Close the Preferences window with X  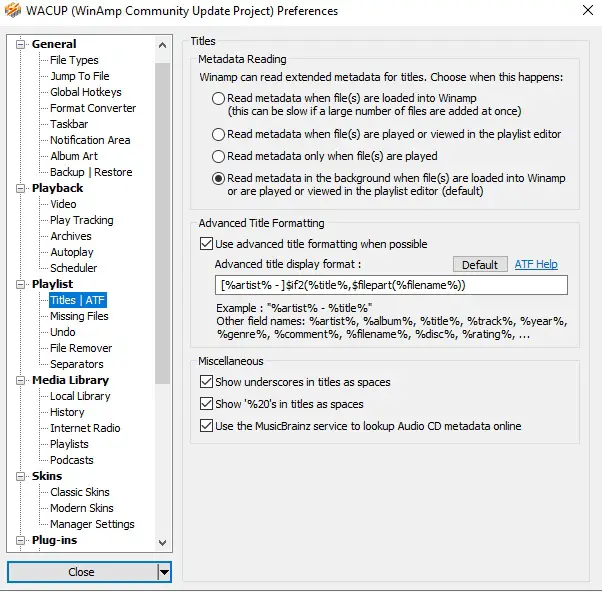(x=588, y=10)
